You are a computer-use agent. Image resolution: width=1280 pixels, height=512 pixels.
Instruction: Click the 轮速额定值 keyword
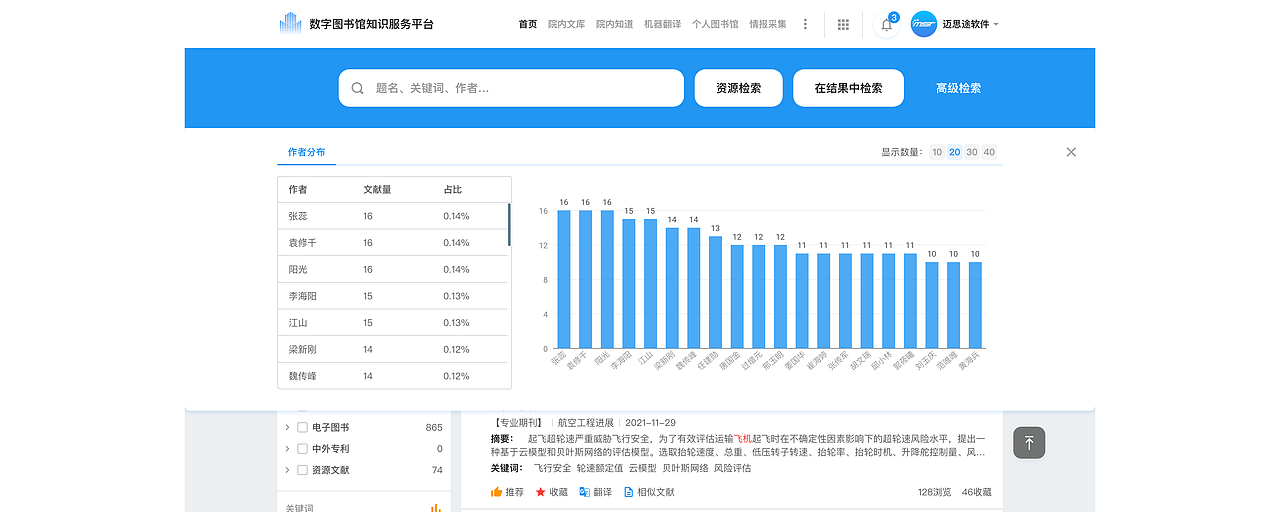[600, 468]
